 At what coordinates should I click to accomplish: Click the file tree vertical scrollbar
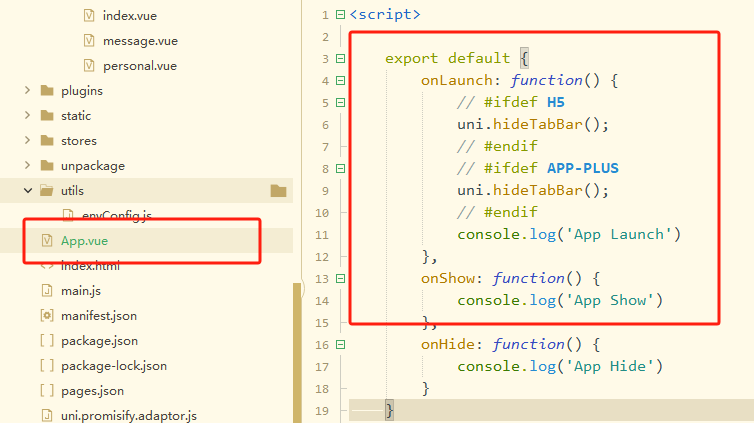[297, 350]
